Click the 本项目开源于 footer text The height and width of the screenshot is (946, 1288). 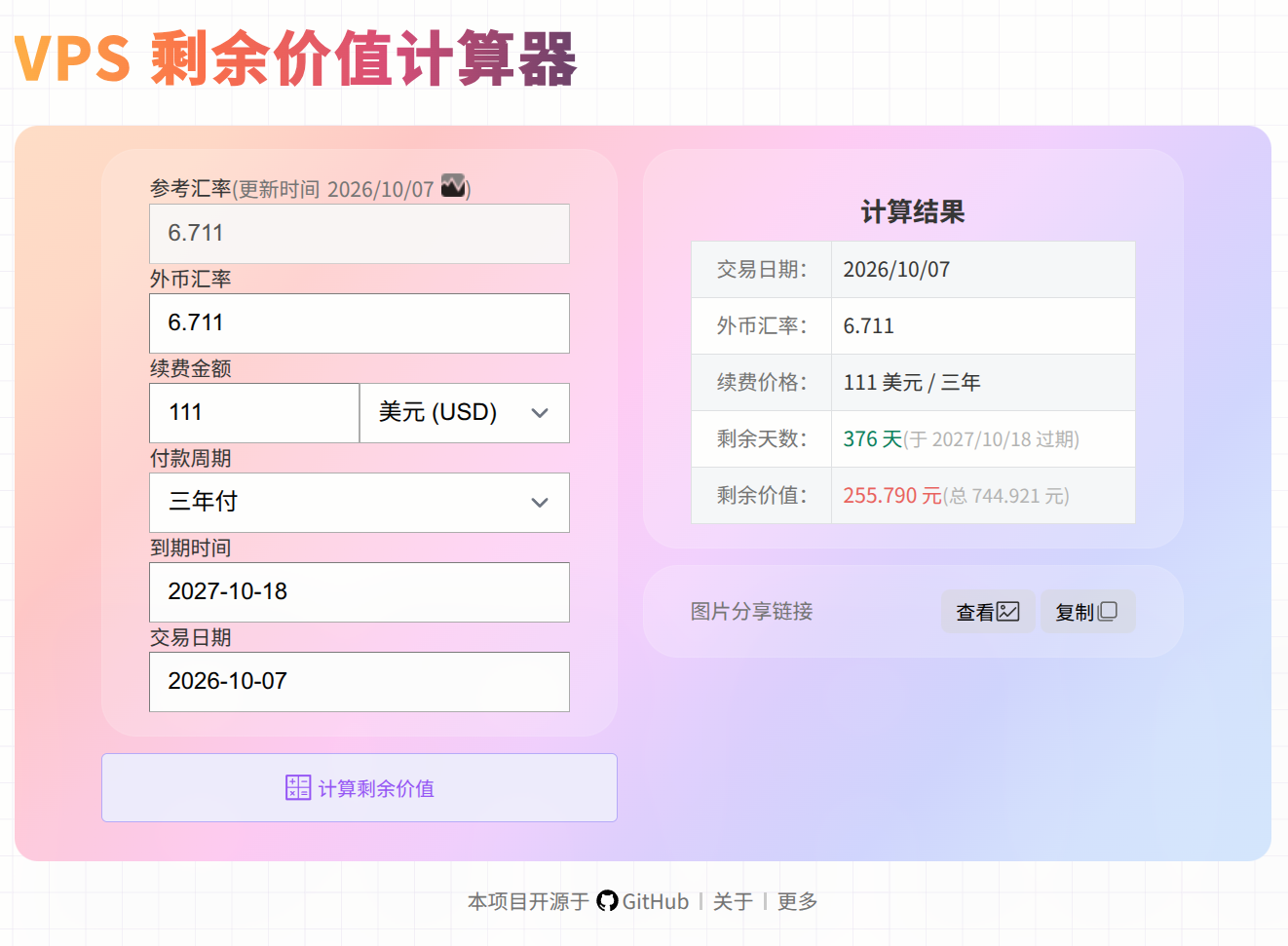click(x=529, y=902)
